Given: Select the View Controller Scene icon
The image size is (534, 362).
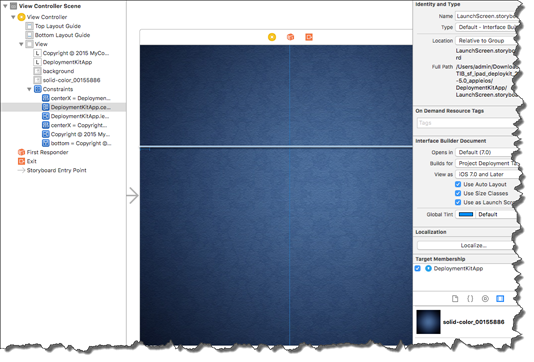Looking at the screenshot, I should coord(14,6).
